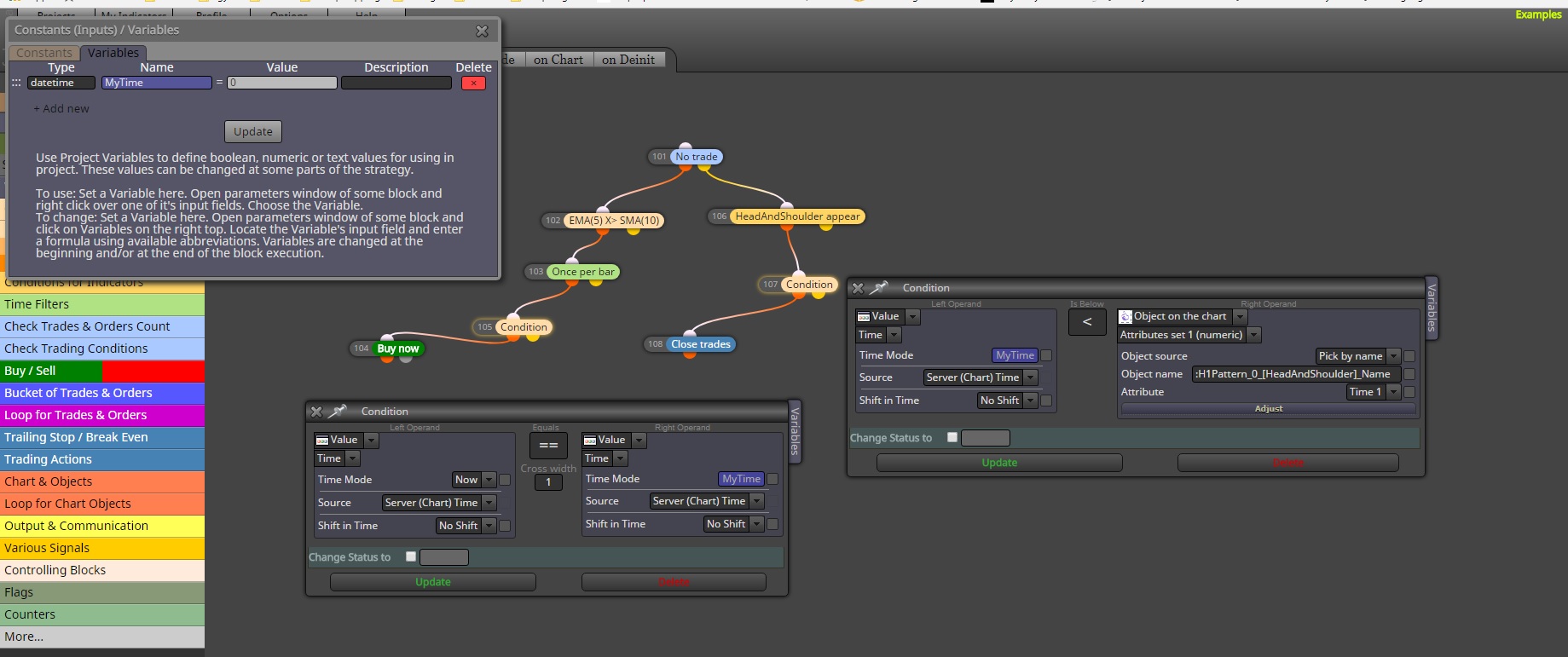
Task: Click the pin icon in the right Condition panel header
Action: [879, 288]
